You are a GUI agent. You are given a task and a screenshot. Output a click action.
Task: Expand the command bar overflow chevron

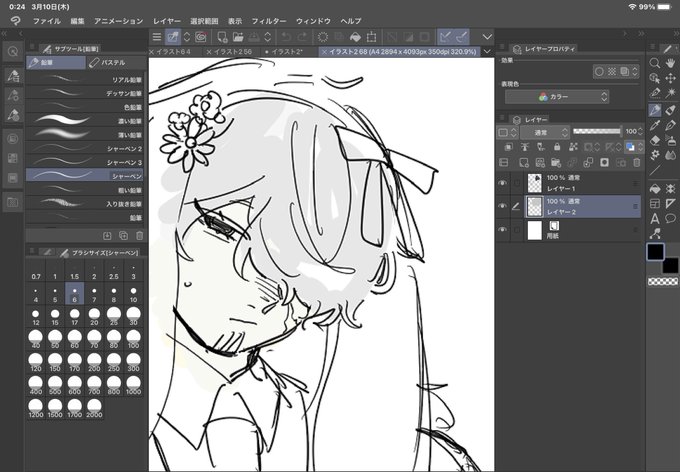point(487,37)
